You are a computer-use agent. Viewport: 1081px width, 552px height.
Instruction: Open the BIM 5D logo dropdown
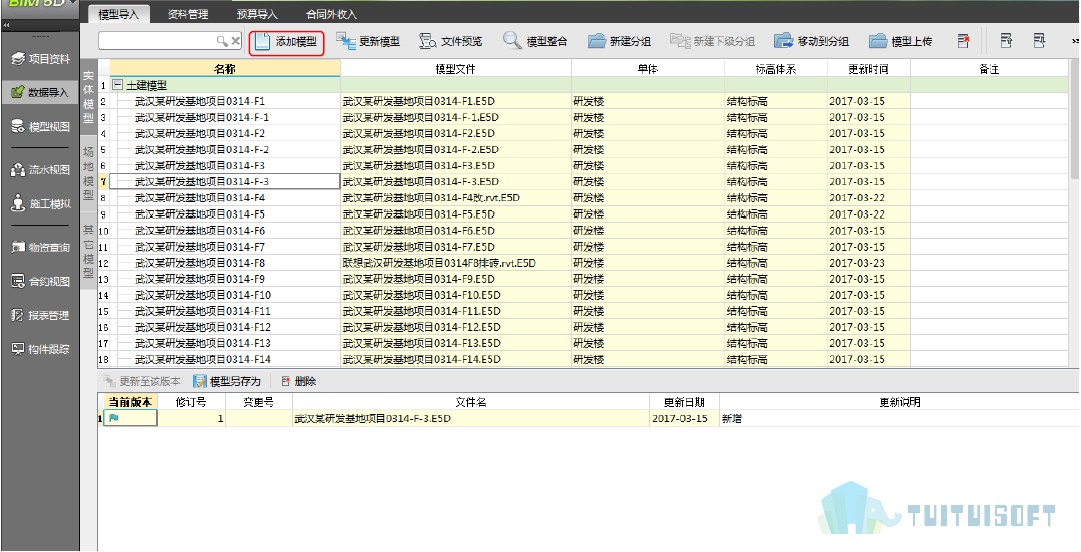point(74,3)
